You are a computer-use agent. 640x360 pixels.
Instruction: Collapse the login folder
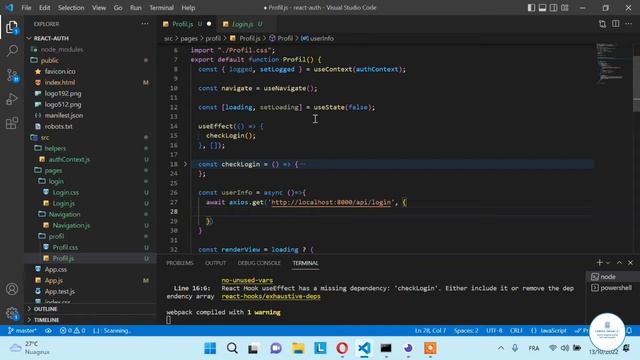(56, 181)
